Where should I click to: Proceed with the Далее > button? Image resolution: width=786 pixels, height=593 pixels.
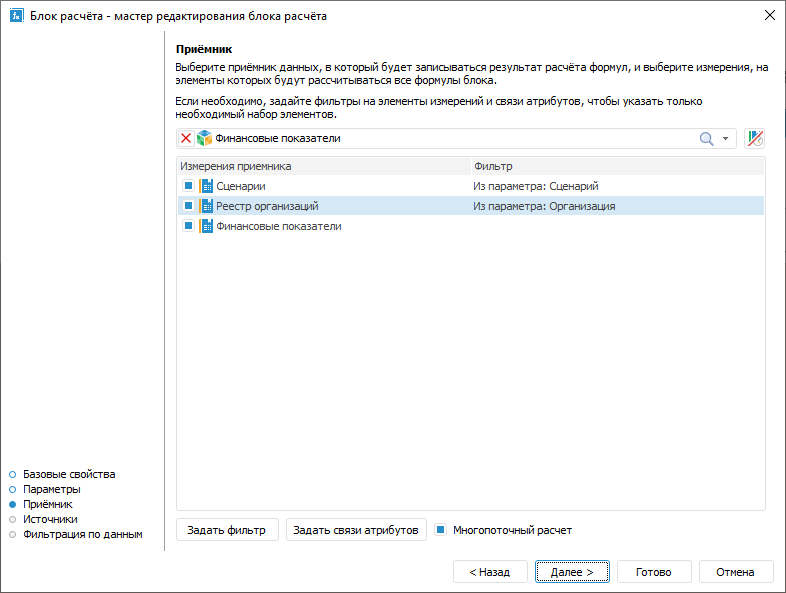click(x=572, y=572)
